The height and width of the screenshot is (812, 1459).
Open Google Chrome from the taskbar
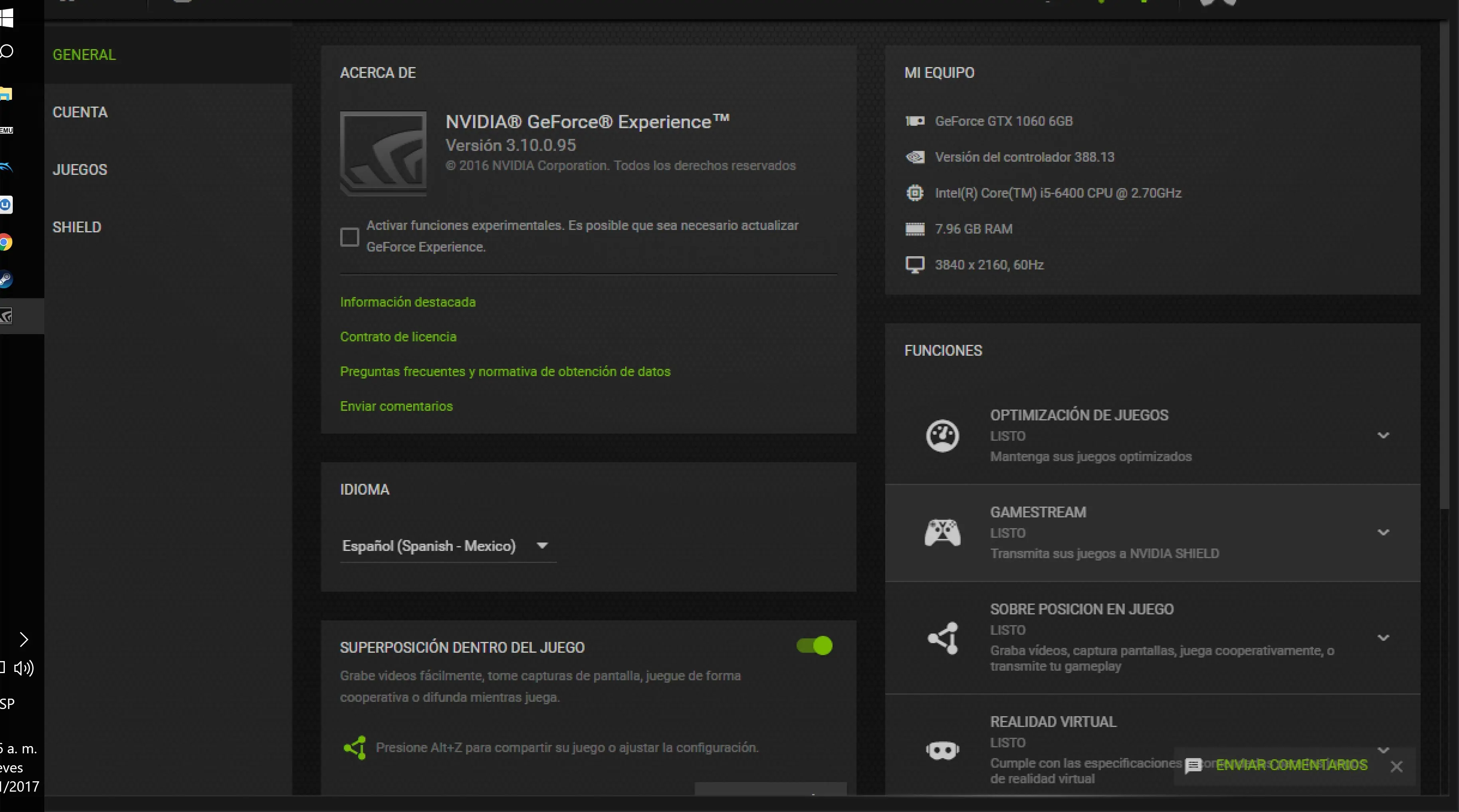point(6,243)
